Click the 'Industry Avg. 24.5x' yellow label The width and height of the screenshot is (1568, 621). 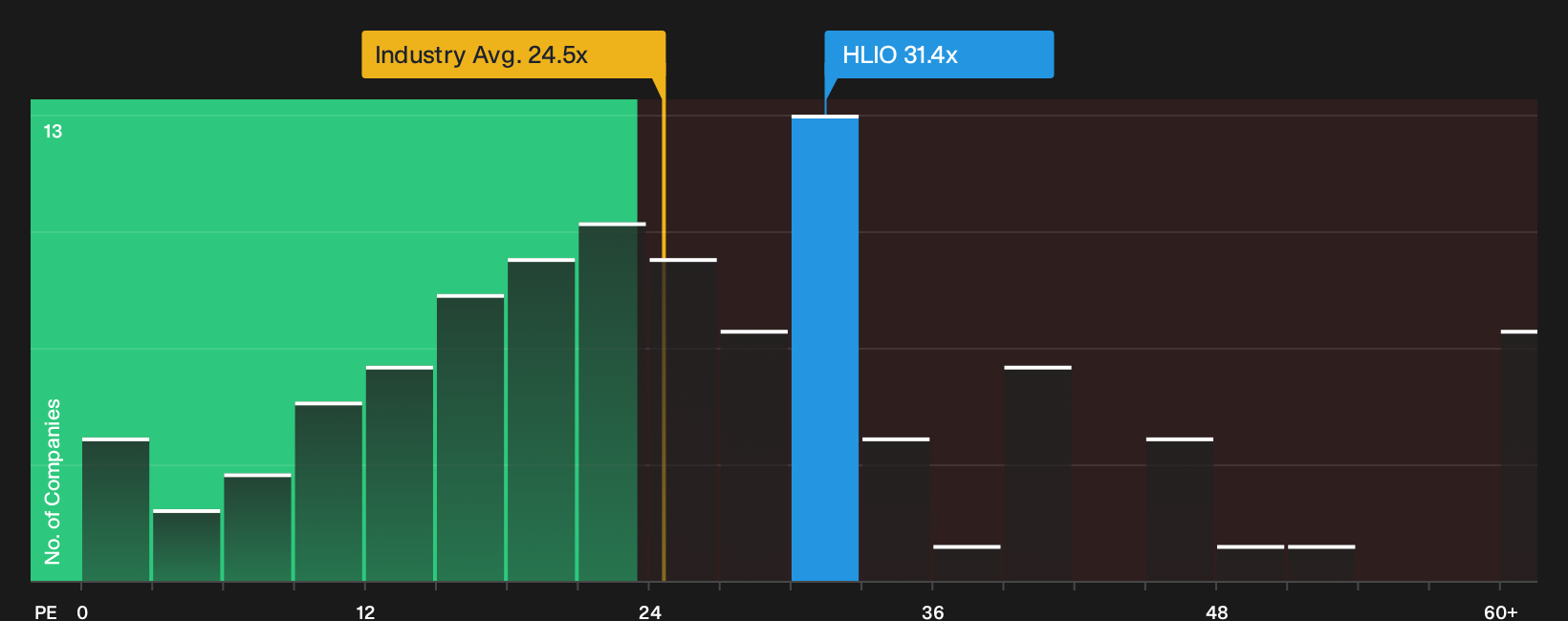513,54
